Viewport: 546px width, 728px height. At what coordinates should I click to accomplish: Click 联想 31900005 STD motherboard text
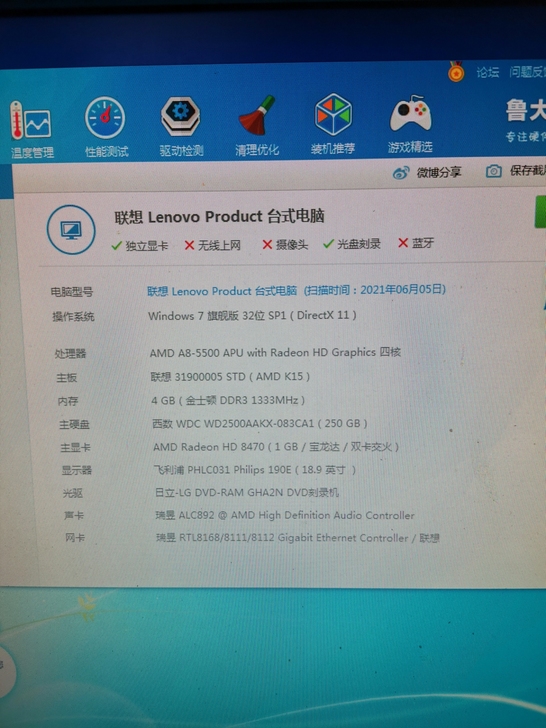coord(230,377)
